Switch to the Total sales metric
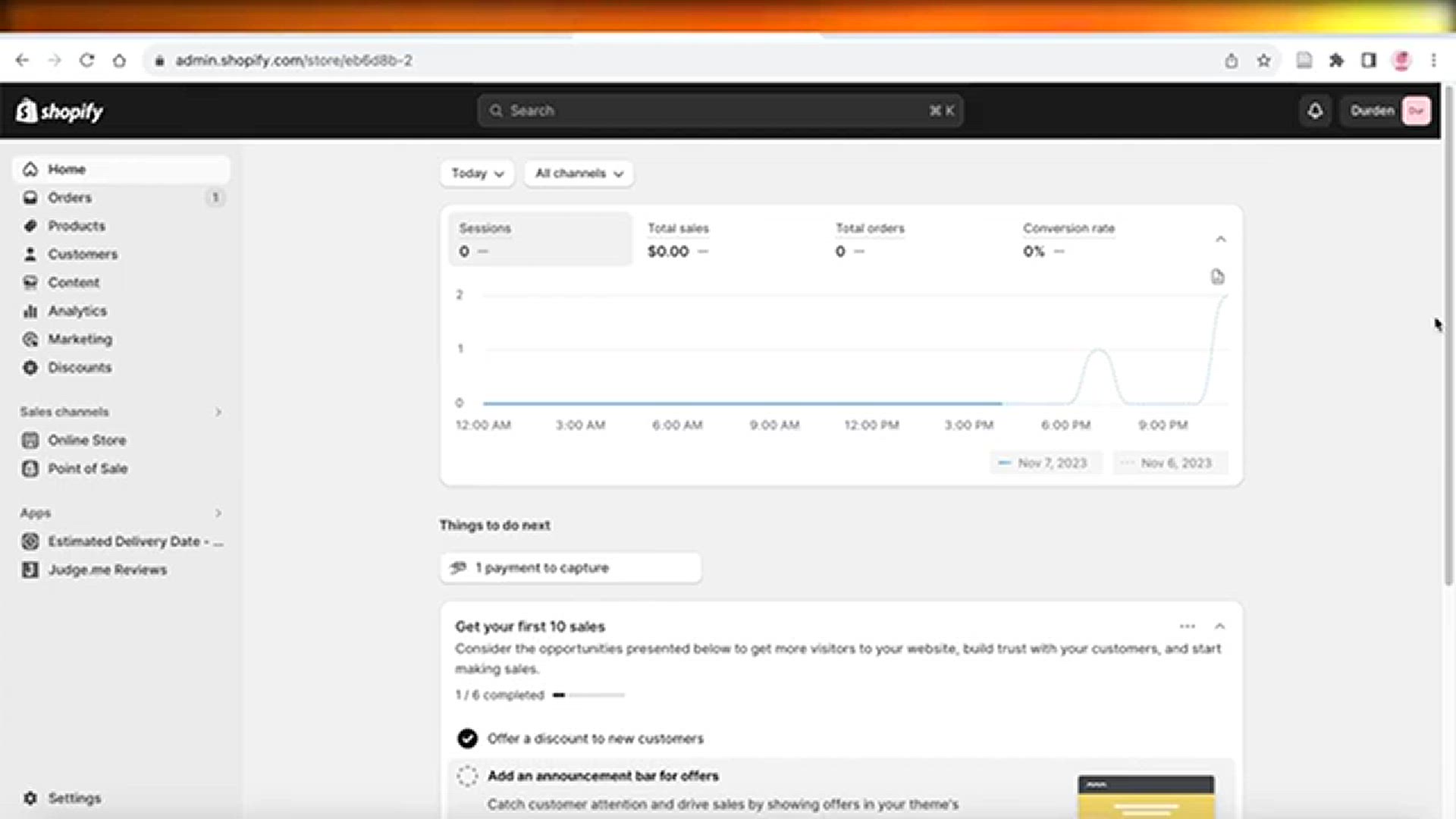The width and height of the screenshot is (1456, 819). (x=678, y=239)
